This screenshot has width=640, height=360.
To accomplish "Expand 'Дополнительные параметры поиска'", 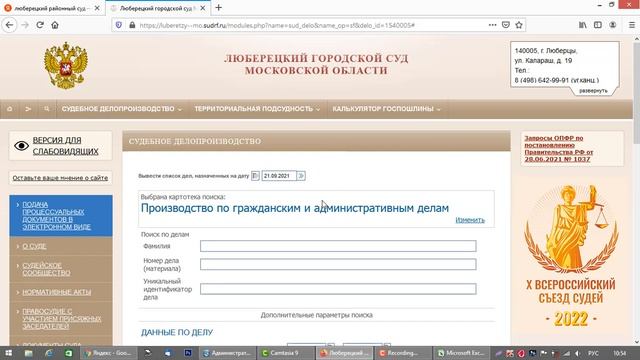I will 316,315.
